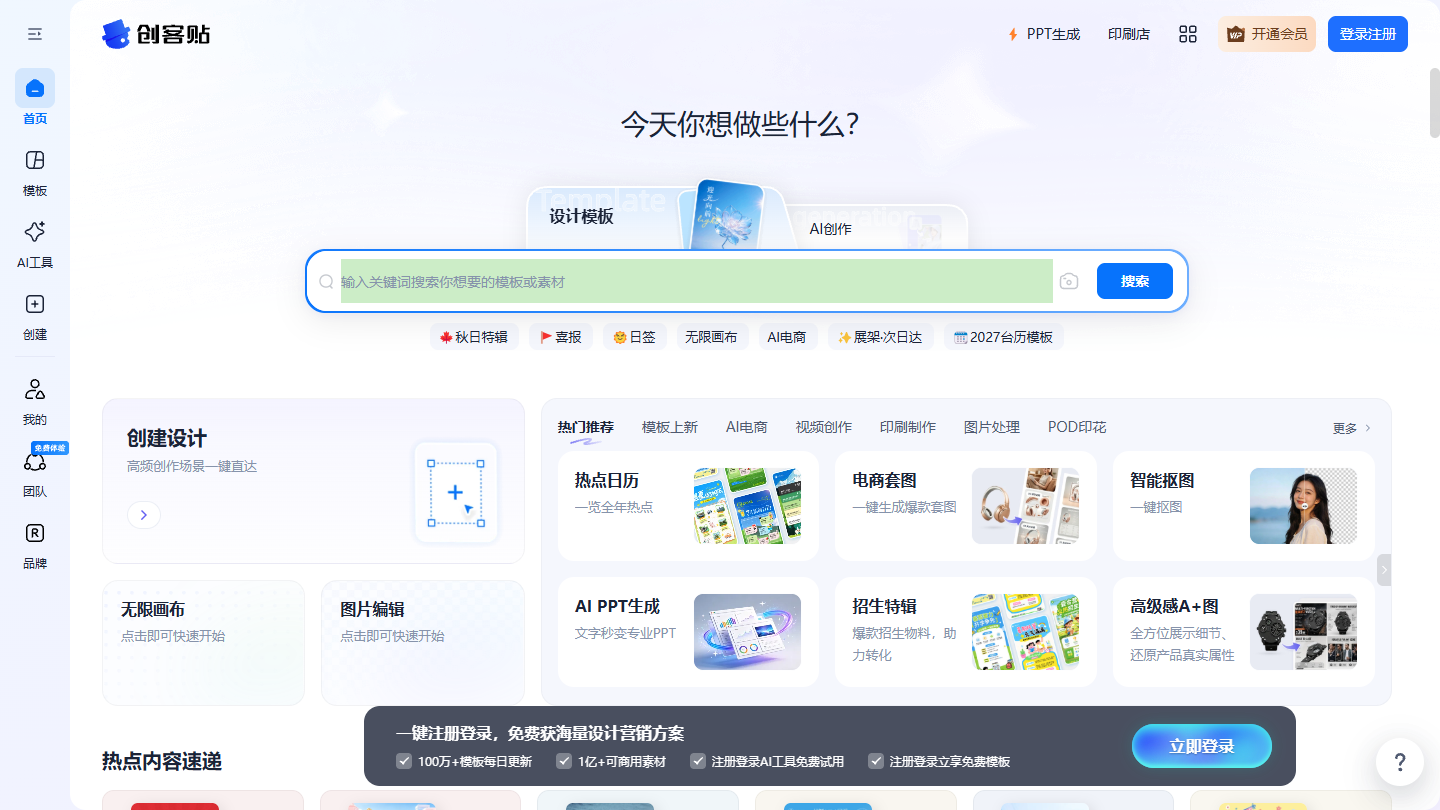Switch to AI电商 tab
Screen dimensions: 1440x810
point(747,427)
